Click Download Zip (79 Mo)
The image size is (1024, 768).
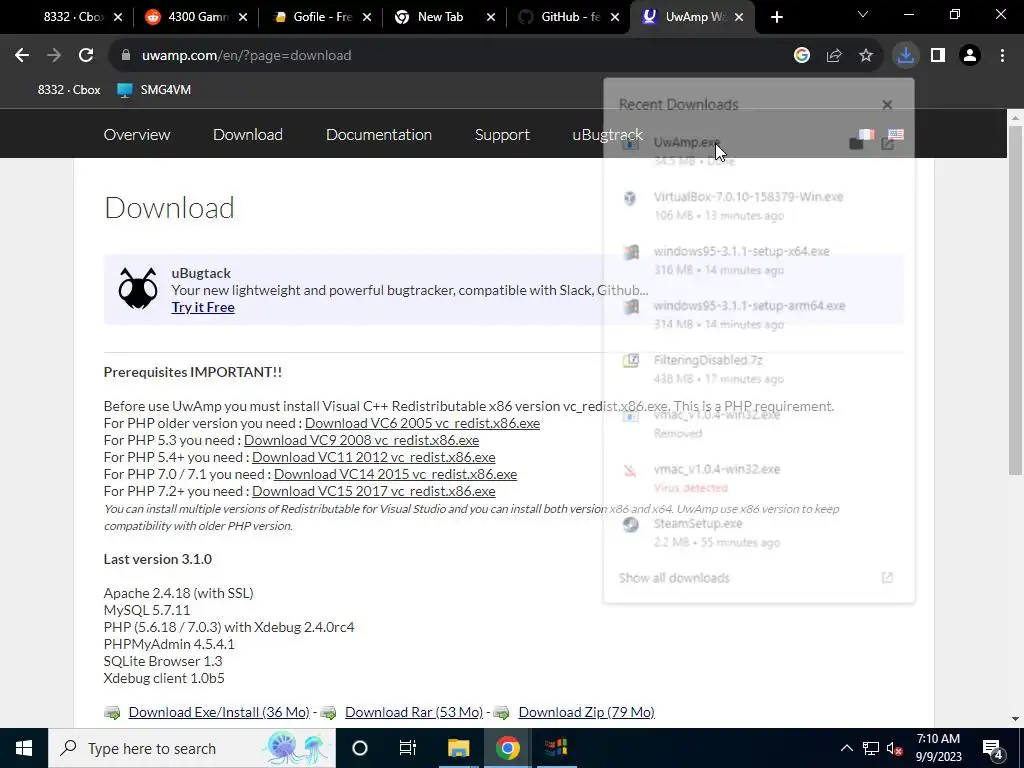pyautogui.click(x=586, y=712)
